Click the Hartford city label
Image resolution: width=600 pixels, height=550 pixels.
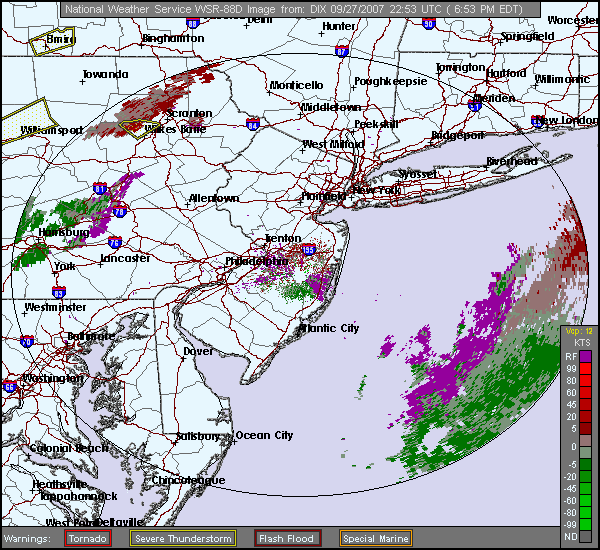506,73
